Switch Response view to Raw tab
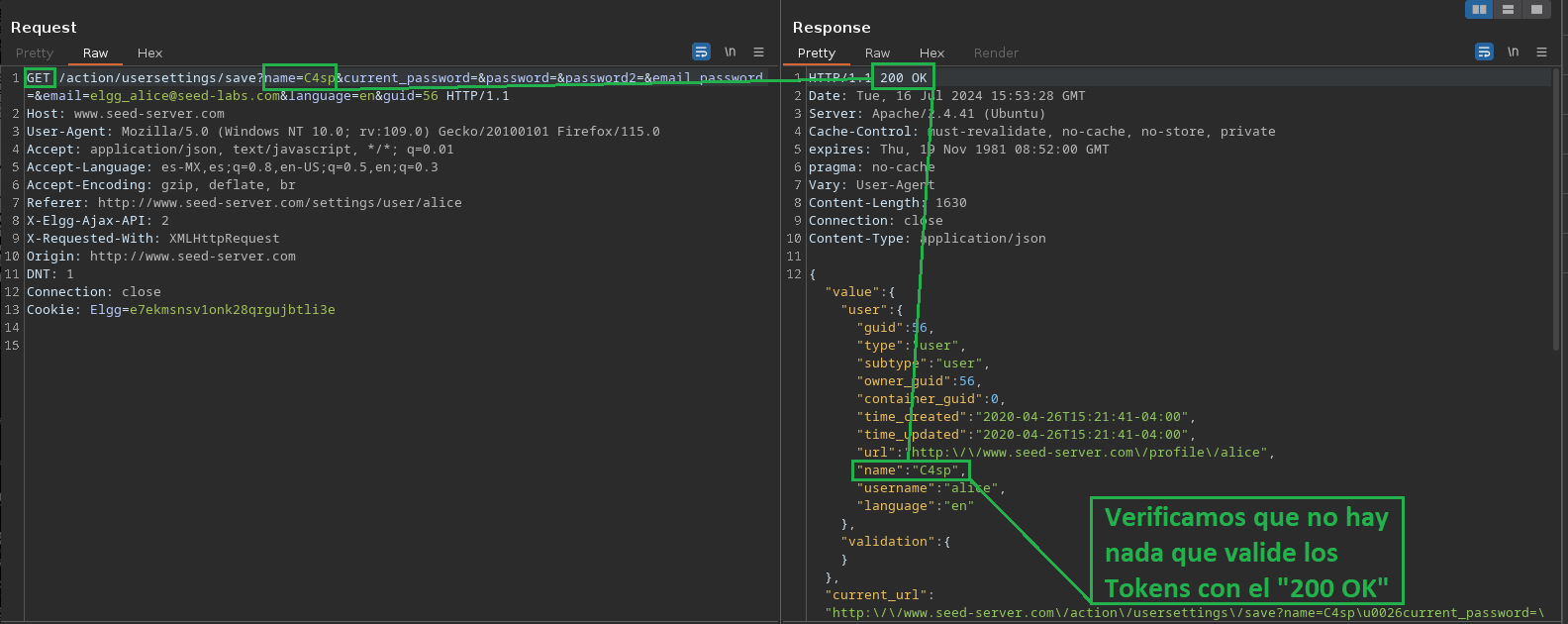 [x=877, y=53]
